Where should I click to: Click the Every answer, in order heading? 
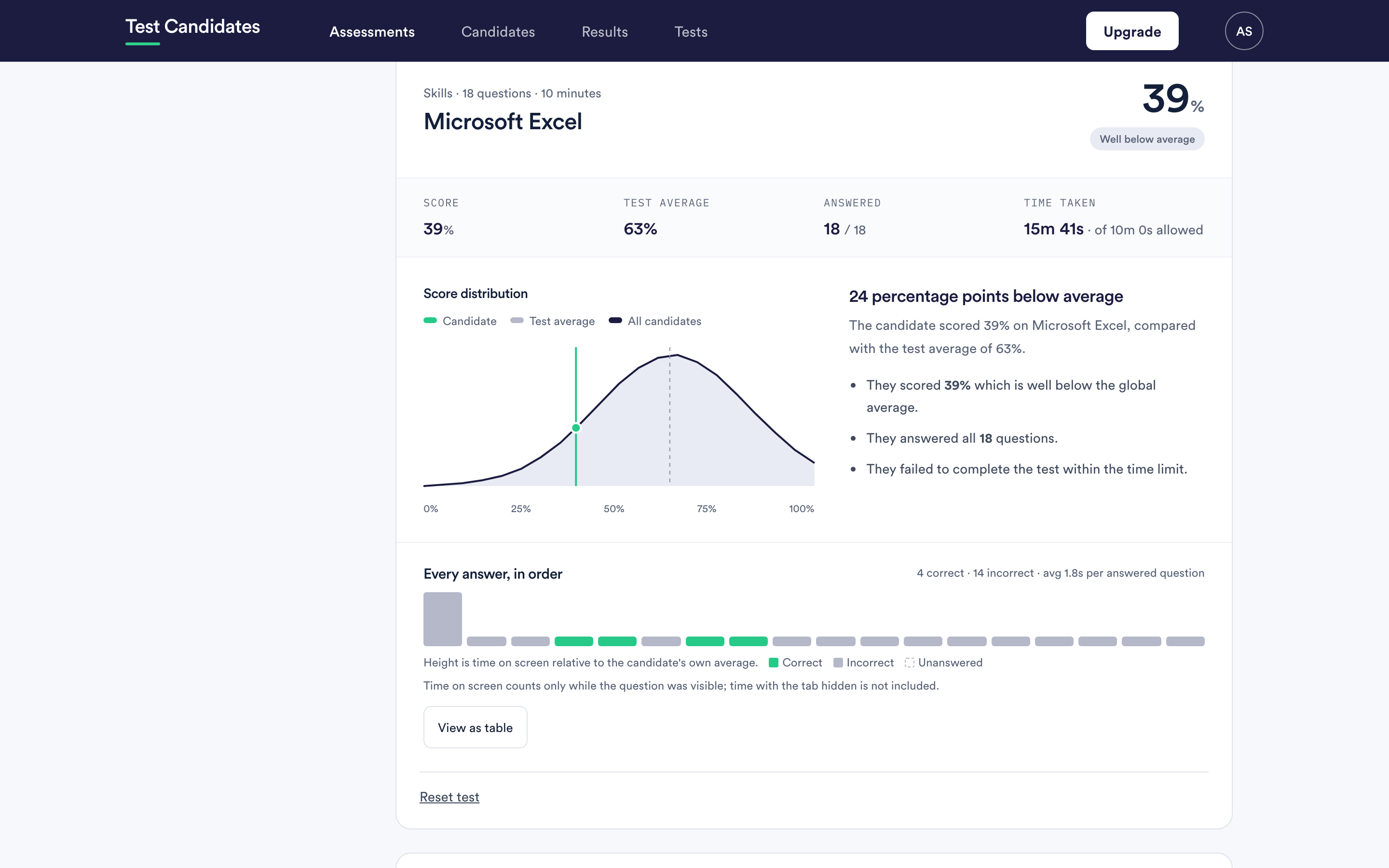pos(492,573)
